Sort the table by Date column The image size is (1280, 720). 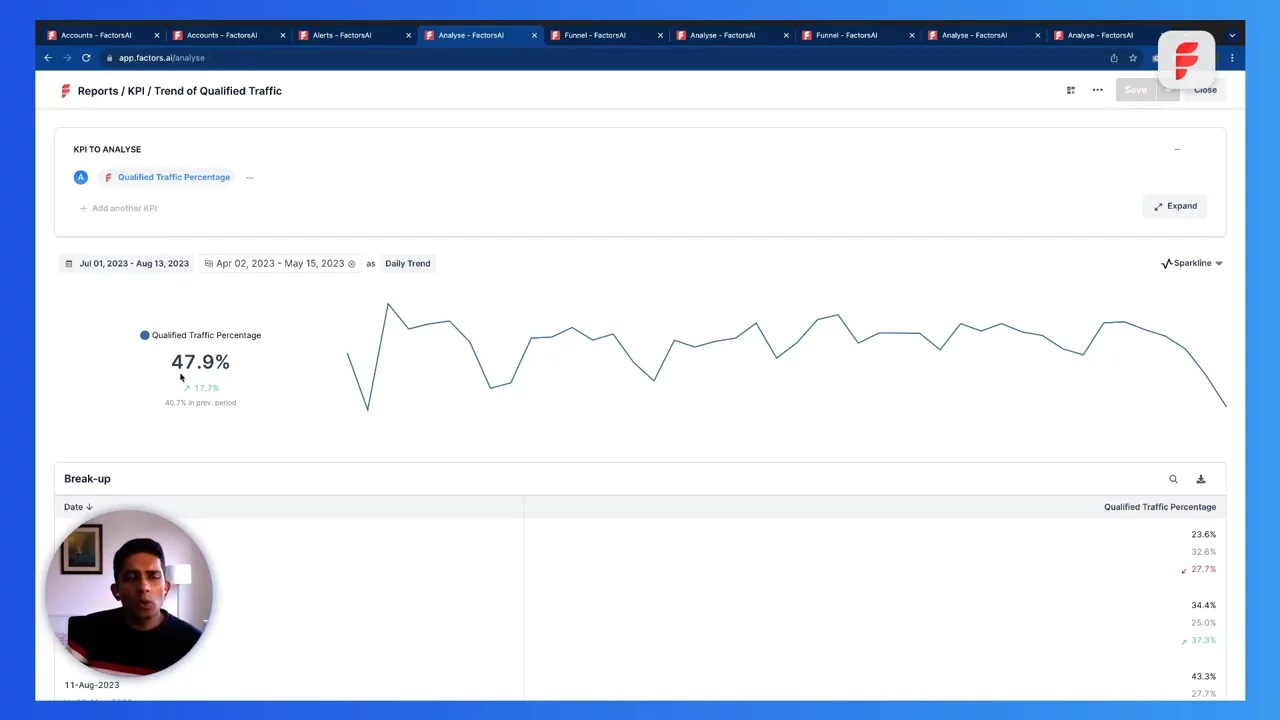pyautogui.click(x=78, y=507)
